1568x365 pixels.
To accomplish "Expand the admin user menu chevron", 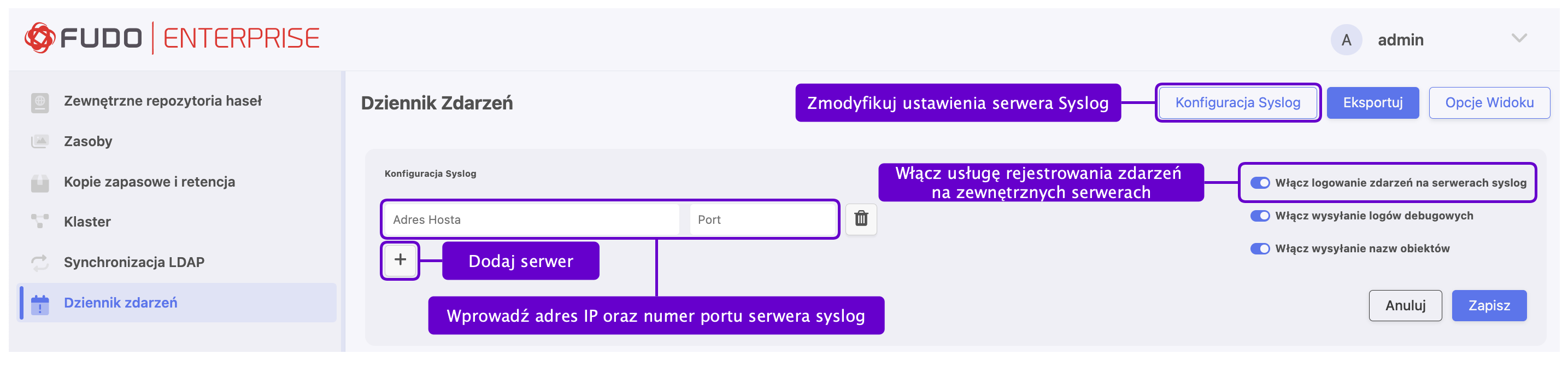I will [1519, 39].
